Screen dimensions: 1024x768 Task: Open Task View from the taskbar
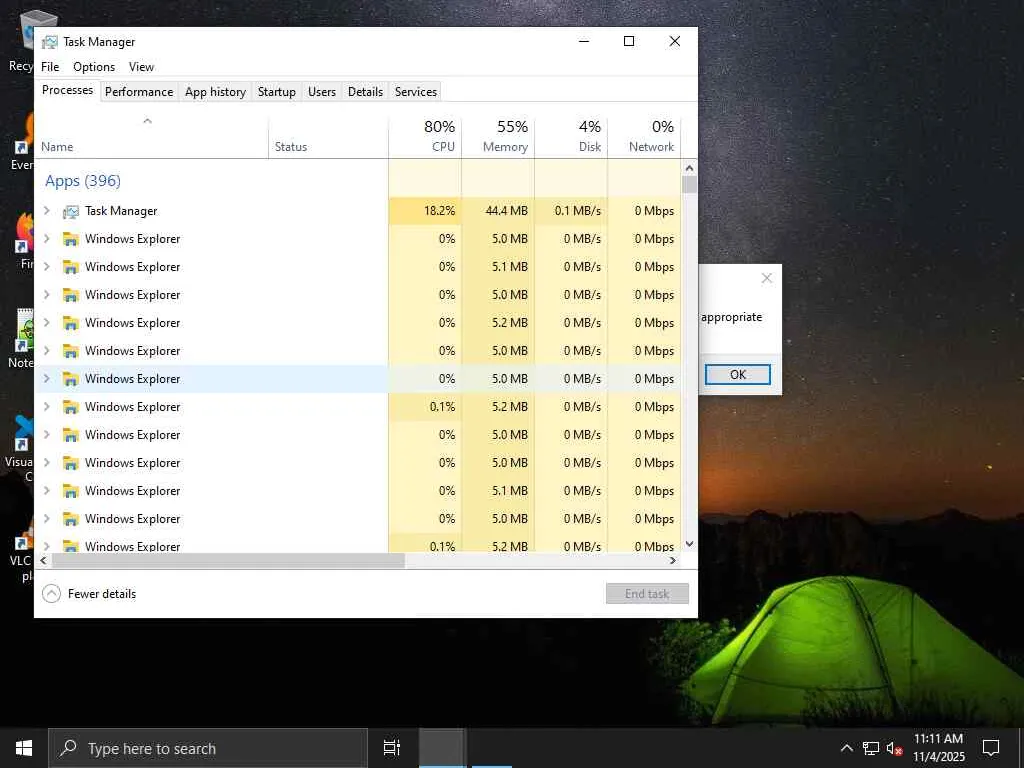click(x=392, y=748)
